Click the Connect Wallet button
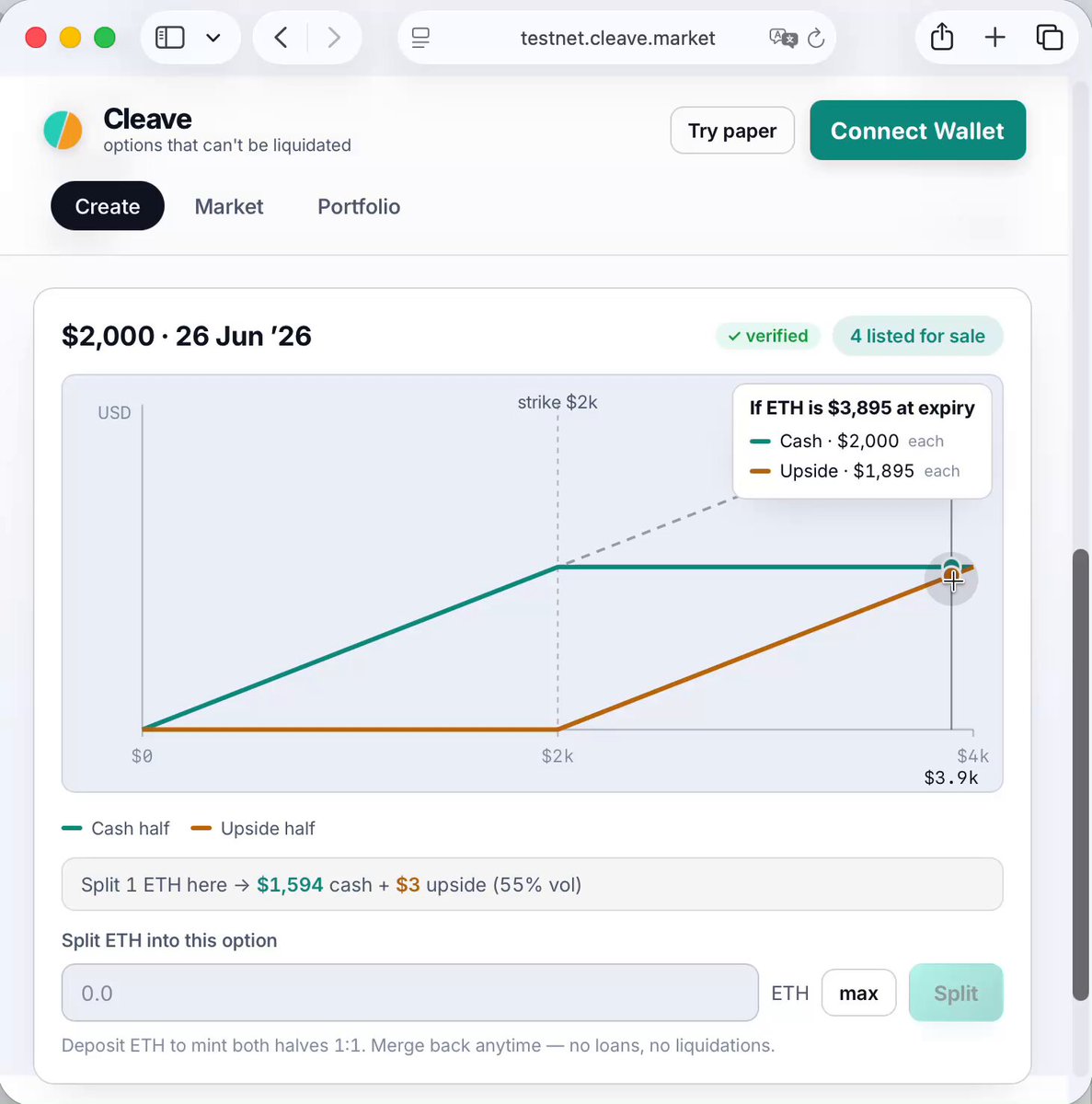 pos(917,131)
